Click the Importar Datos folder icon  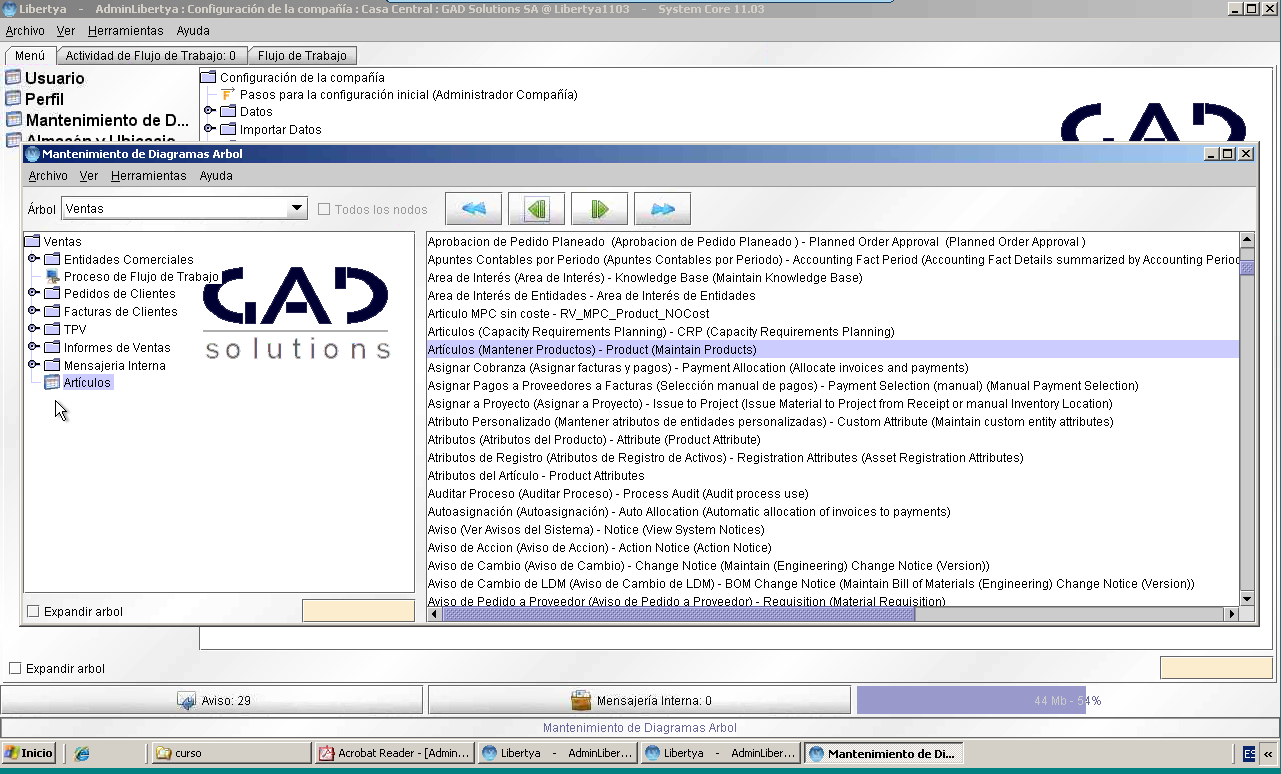tap(228, 130)
